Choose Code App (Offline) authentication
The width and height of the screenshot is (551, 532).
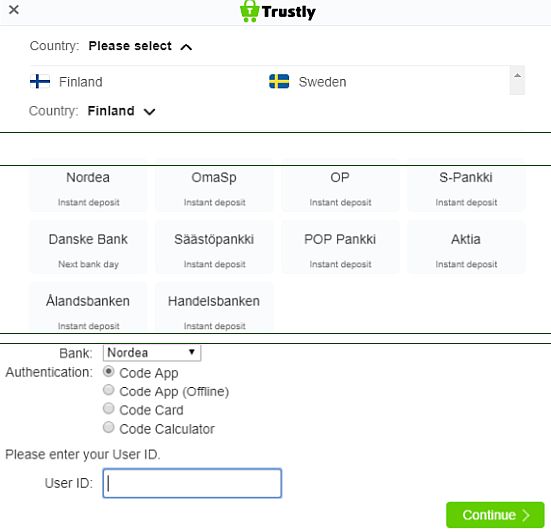[x=109, y=390]
